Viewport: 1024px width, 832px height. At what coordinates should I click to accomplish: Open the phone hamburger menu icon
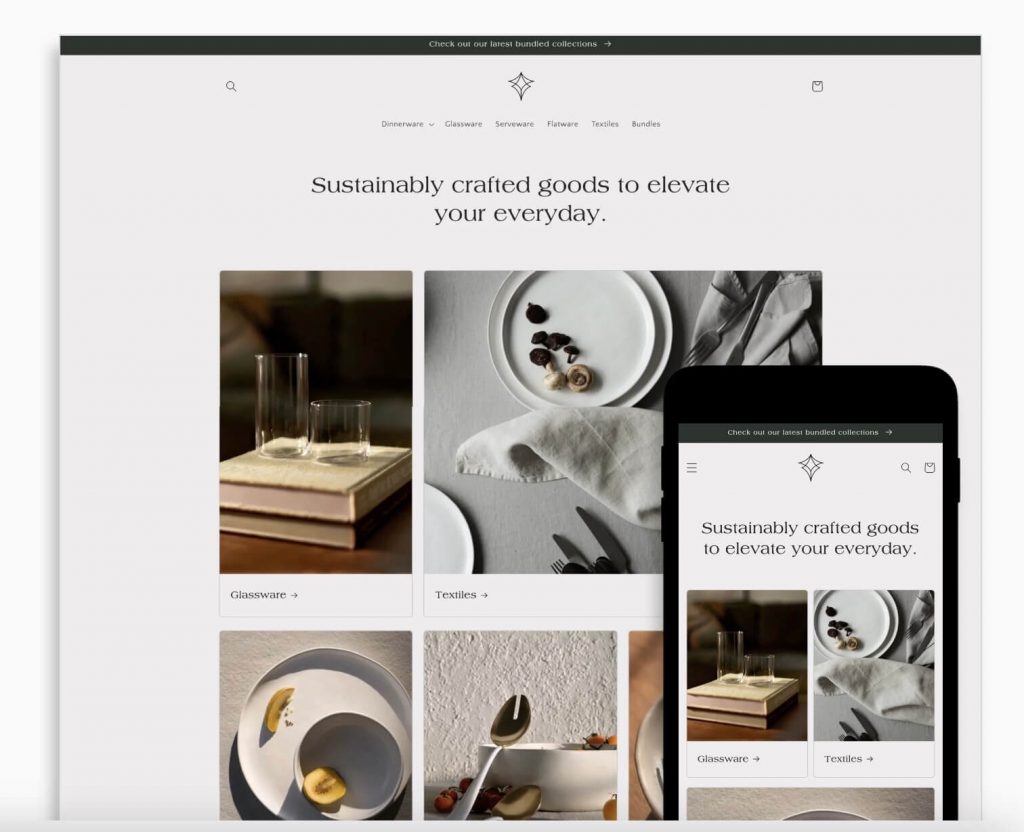[692, 468]
